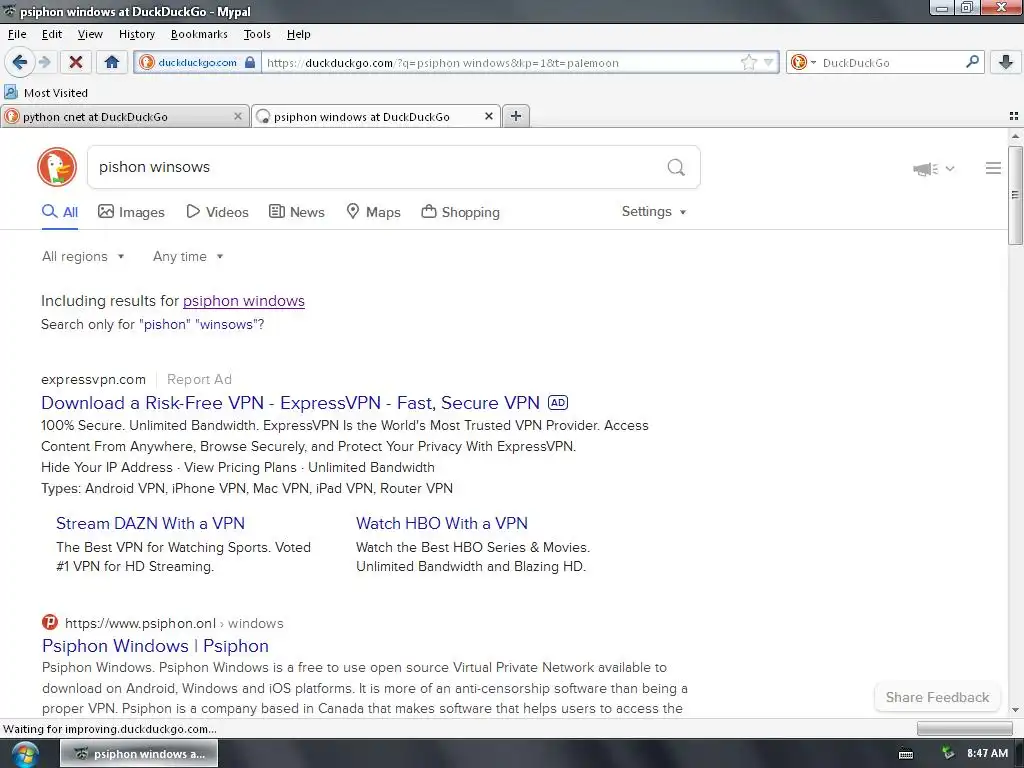Open the History menu
Viewport: 1024px width, 768px height.
[136, 34]
